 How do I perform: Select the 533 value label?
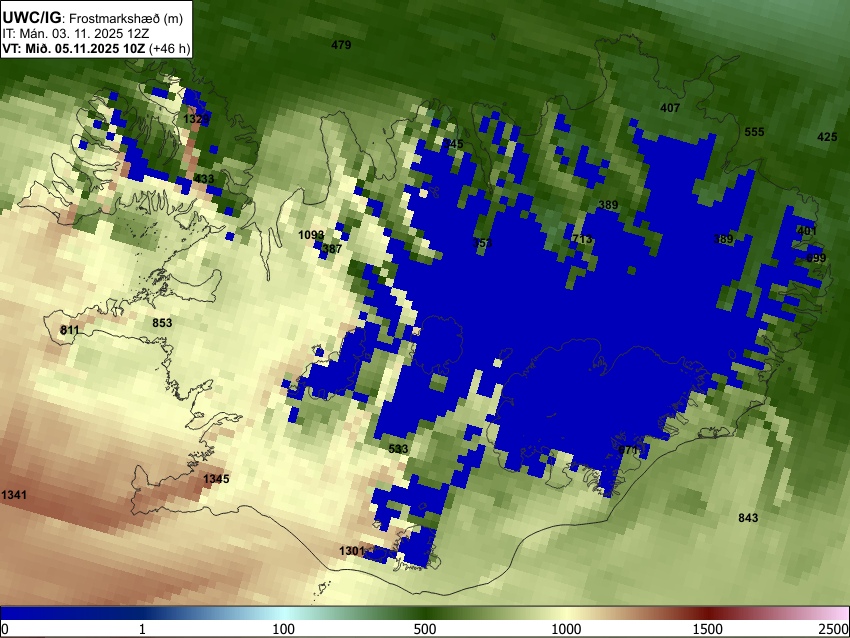(398, 449)
